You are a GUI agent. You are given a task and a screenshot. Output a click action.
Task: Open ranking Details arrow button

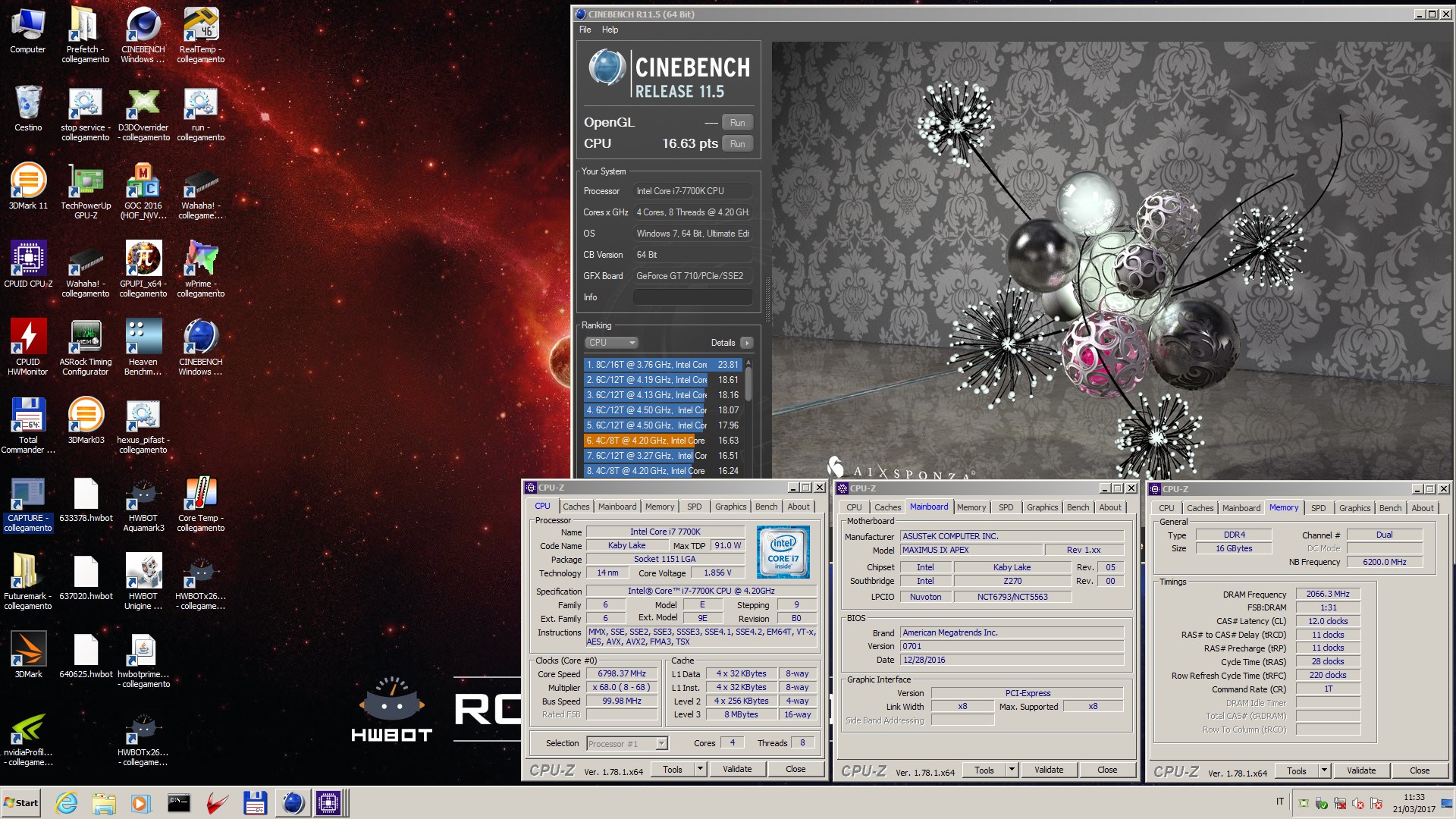point(747,343)
